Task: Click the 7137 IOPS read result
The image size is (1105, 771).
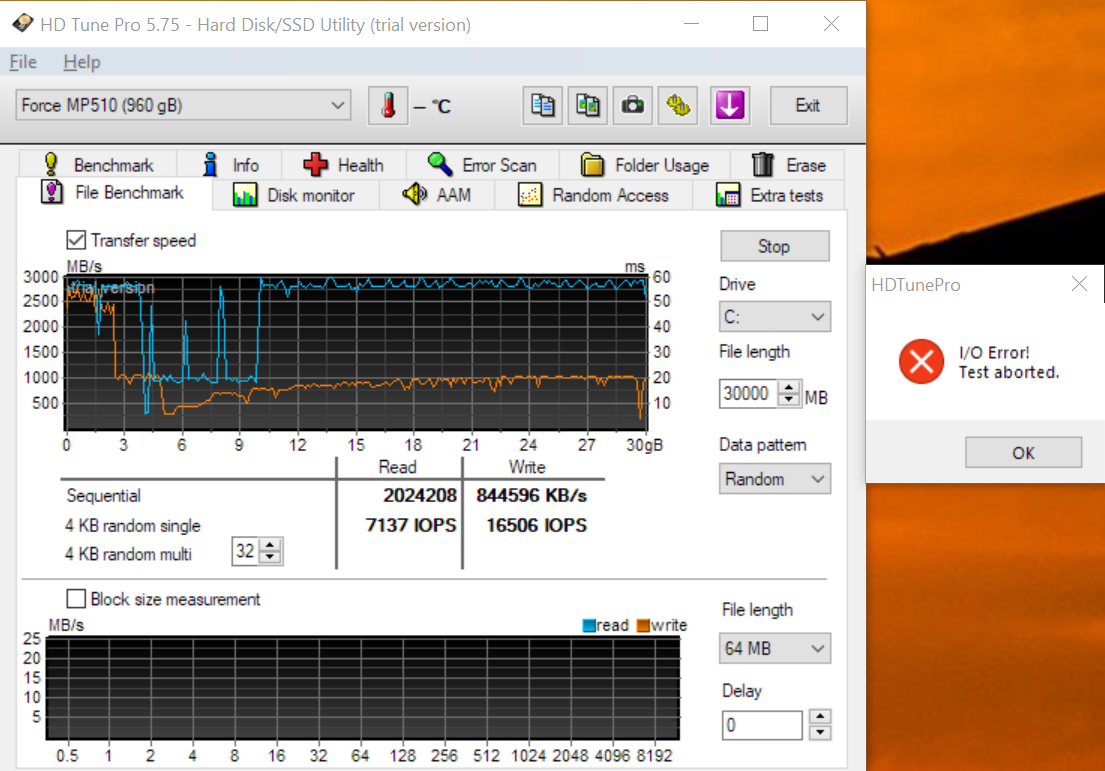Action: [411, 525]
